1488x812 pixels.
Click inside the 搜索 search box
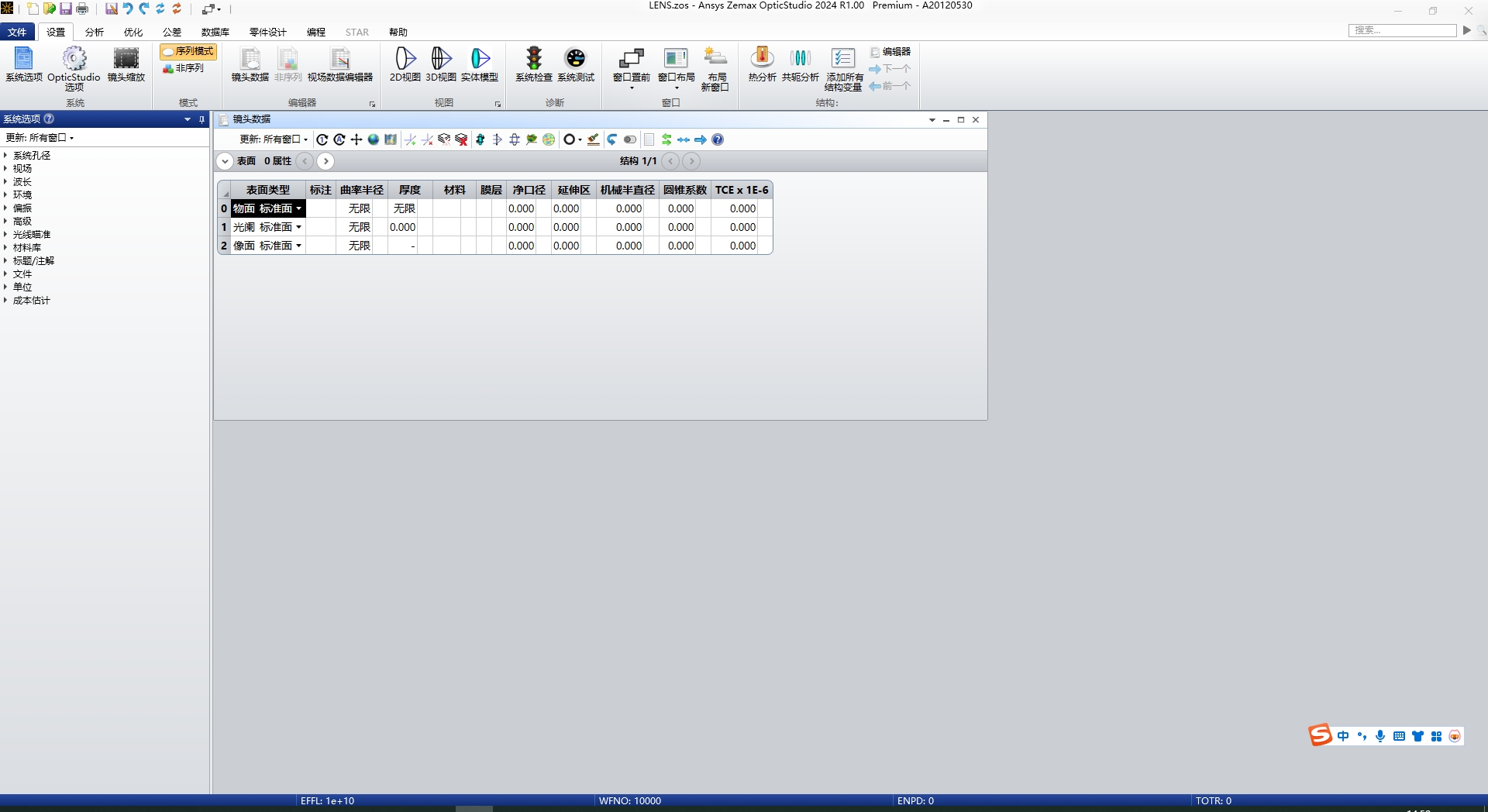point(1403,30)
